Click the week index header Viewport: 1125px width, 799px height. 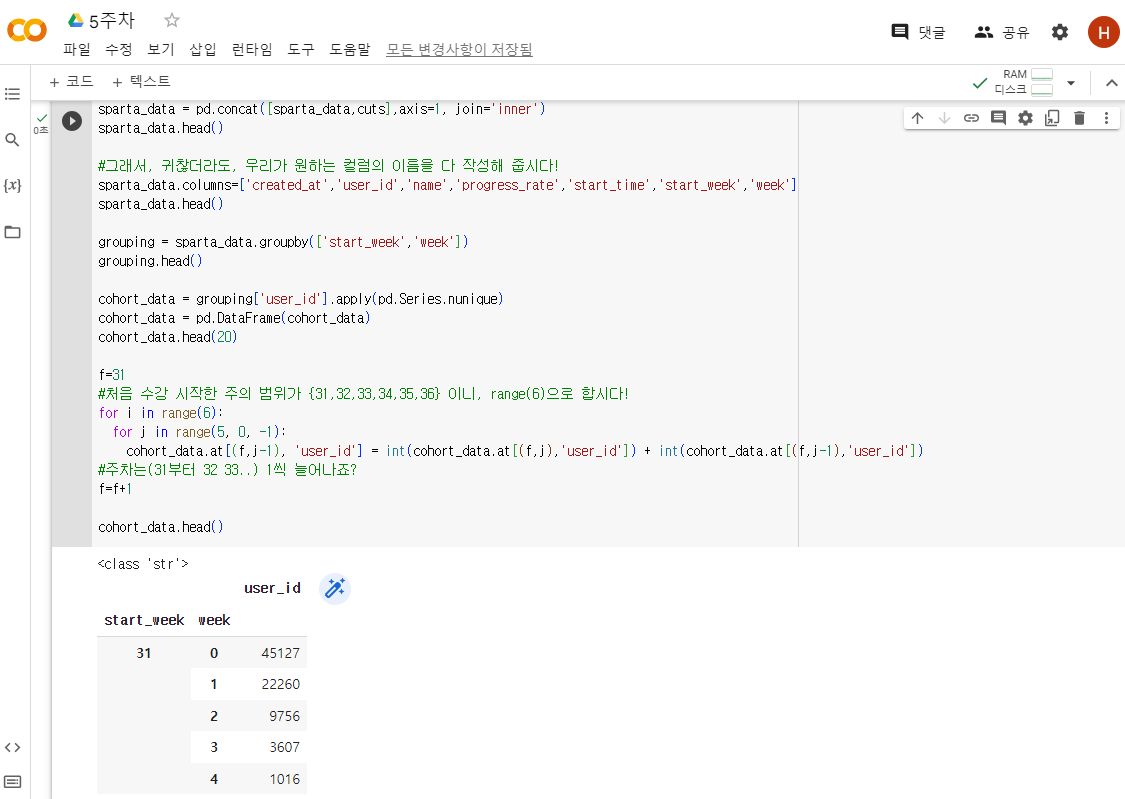click(x=214, y=620)
